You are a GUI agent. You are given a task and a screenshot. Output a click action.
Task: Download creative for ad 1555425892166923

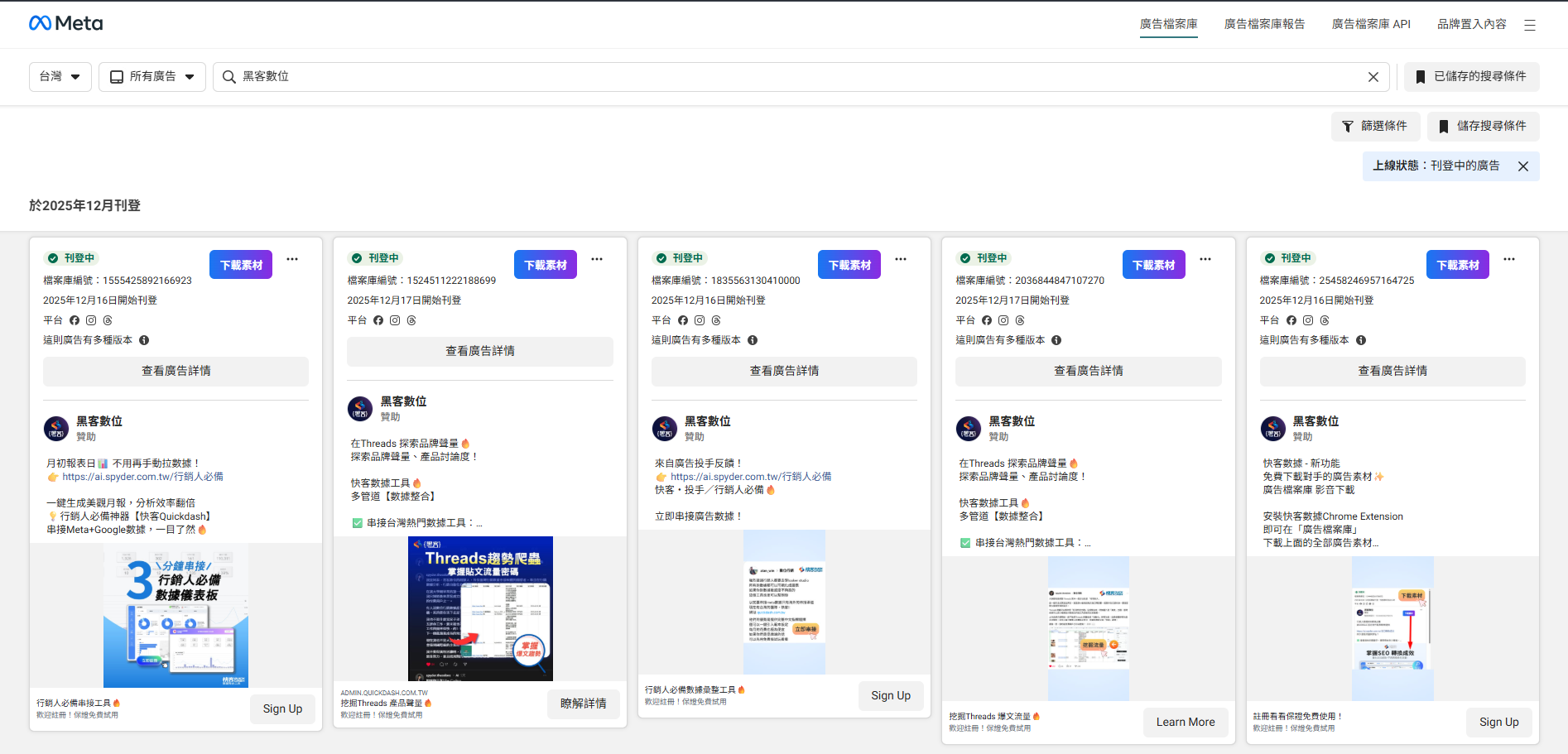tap(241, 265)
